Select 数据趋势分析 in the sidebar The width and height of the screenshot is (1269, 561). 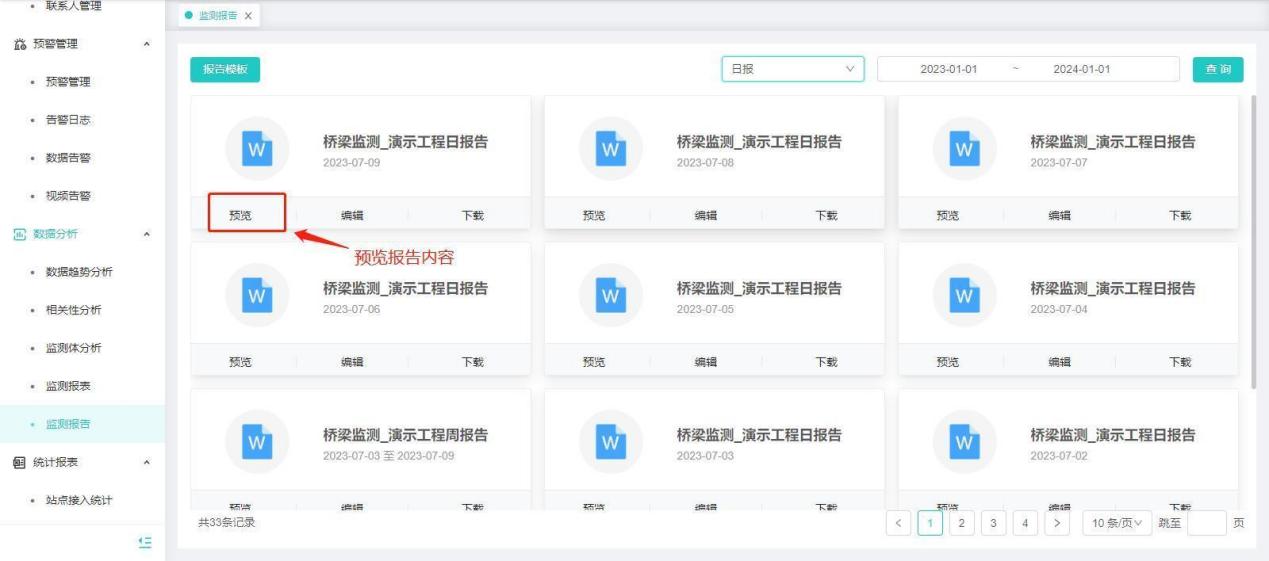coord(79,272)
